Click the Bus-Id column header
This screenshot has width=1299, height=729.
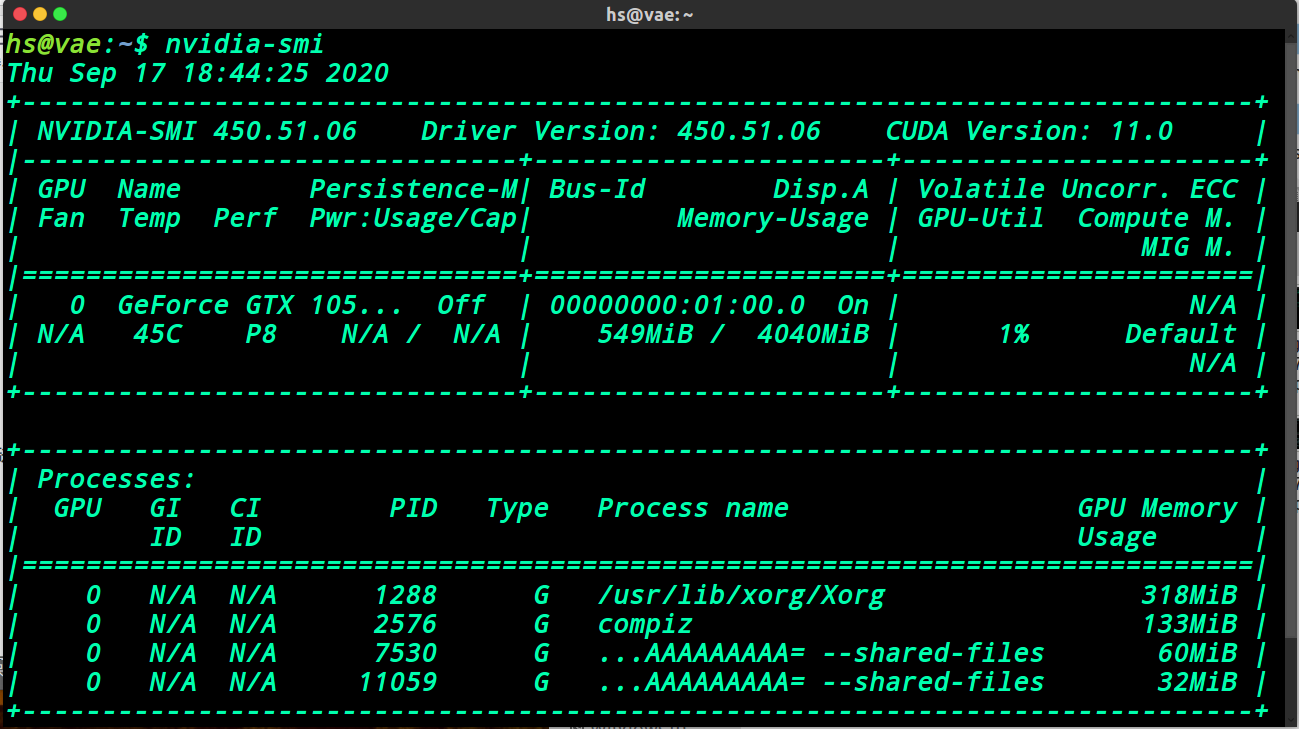(x=597, y=189)
